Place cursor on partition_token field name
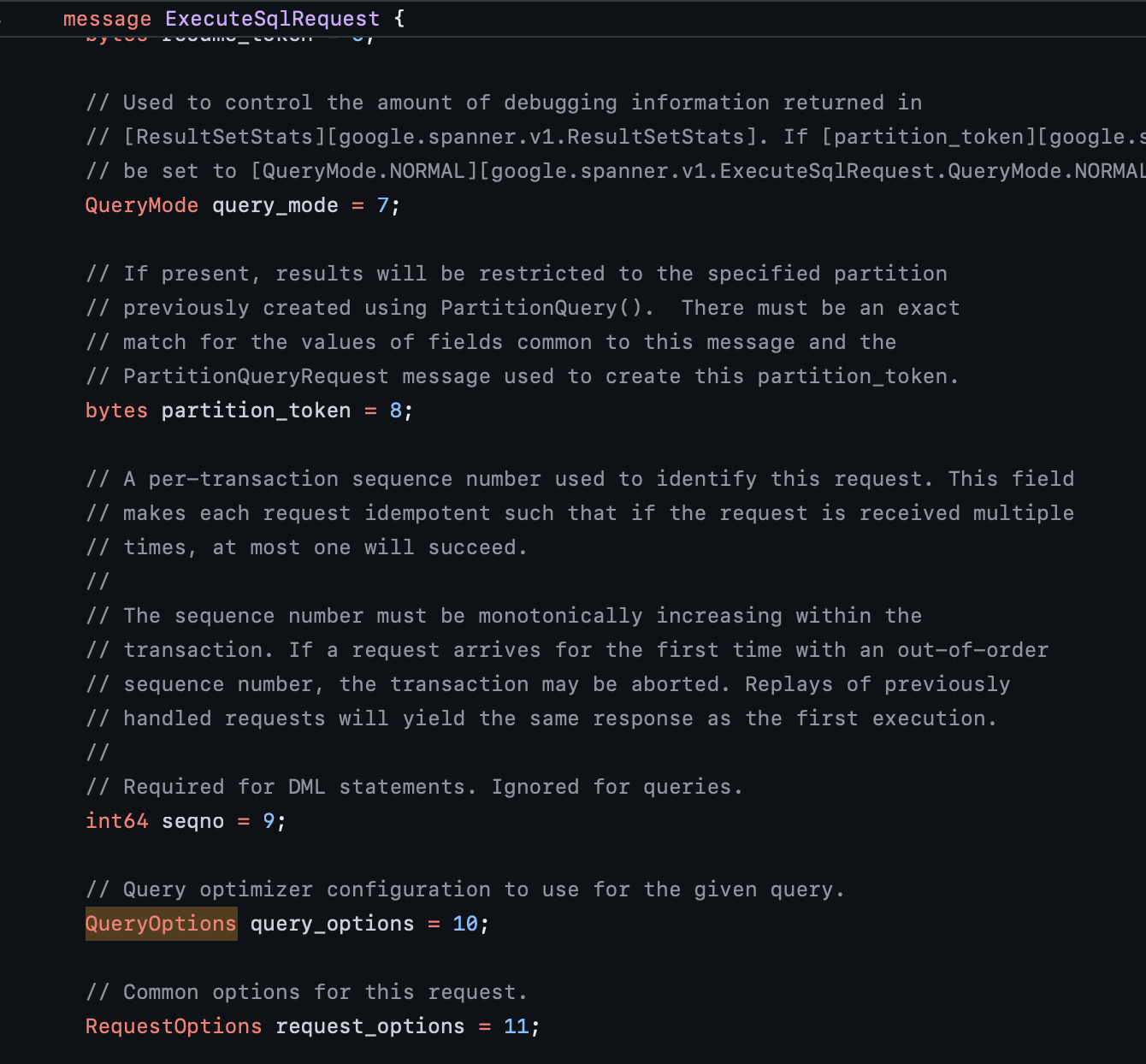1146x1064 pixels. pyautogui.click(x=256, y=411)
